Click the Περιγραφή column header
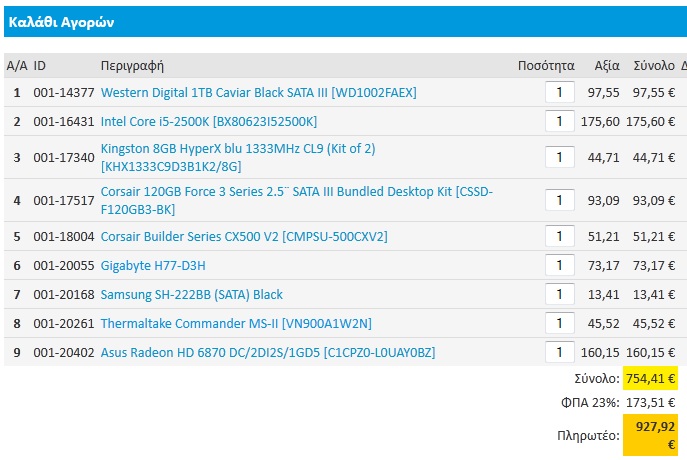687x460 pixels. (132, 66)
